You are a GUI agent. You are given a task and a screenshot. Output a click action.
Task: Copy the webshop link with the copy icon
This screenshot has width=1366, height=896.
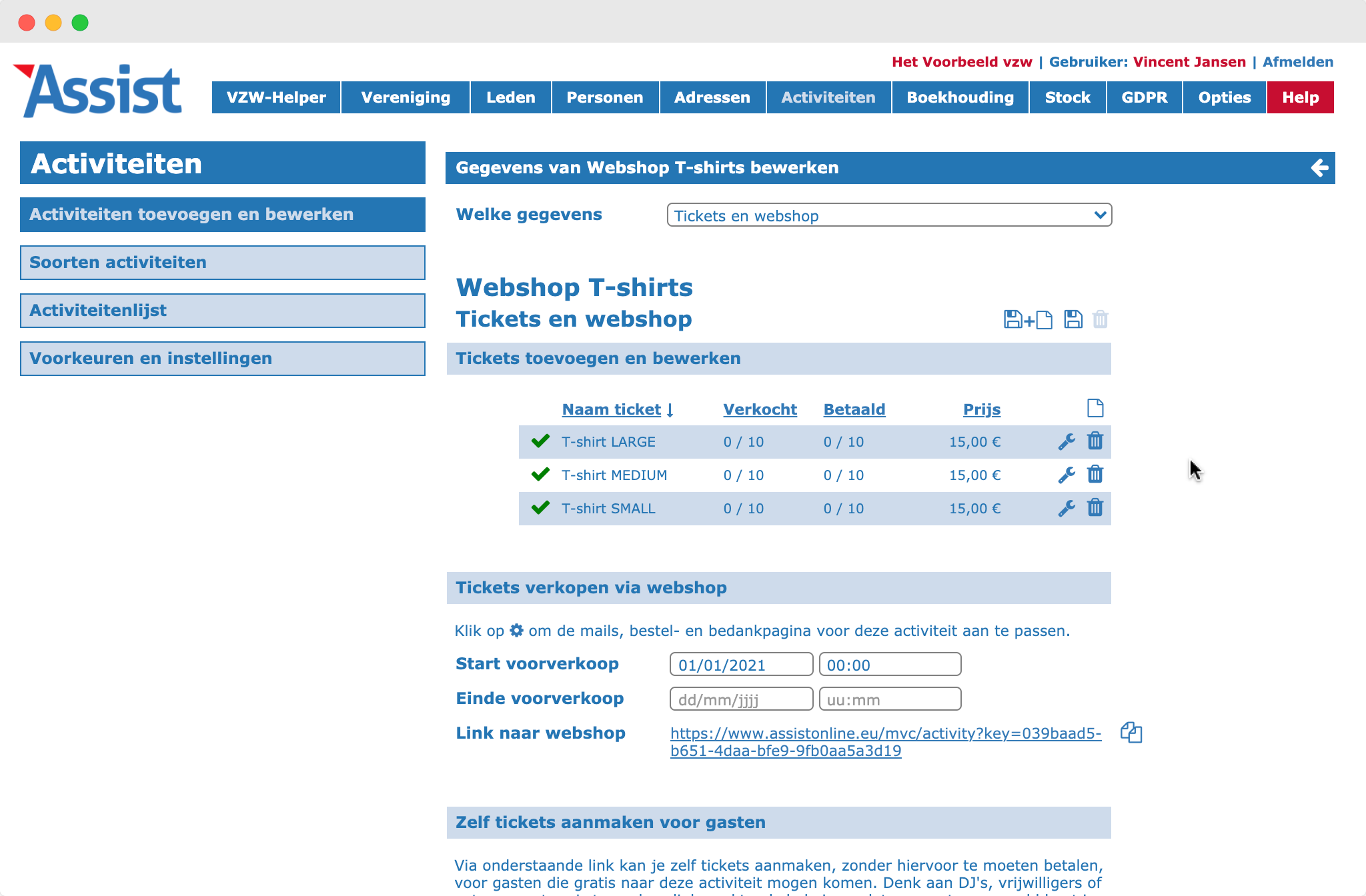coord(1131,733)
